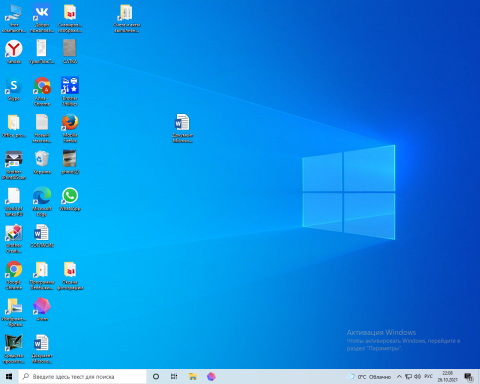Launch Atom from the taskbar
This screenshot has width=480, height=384.
click(211, 377)
